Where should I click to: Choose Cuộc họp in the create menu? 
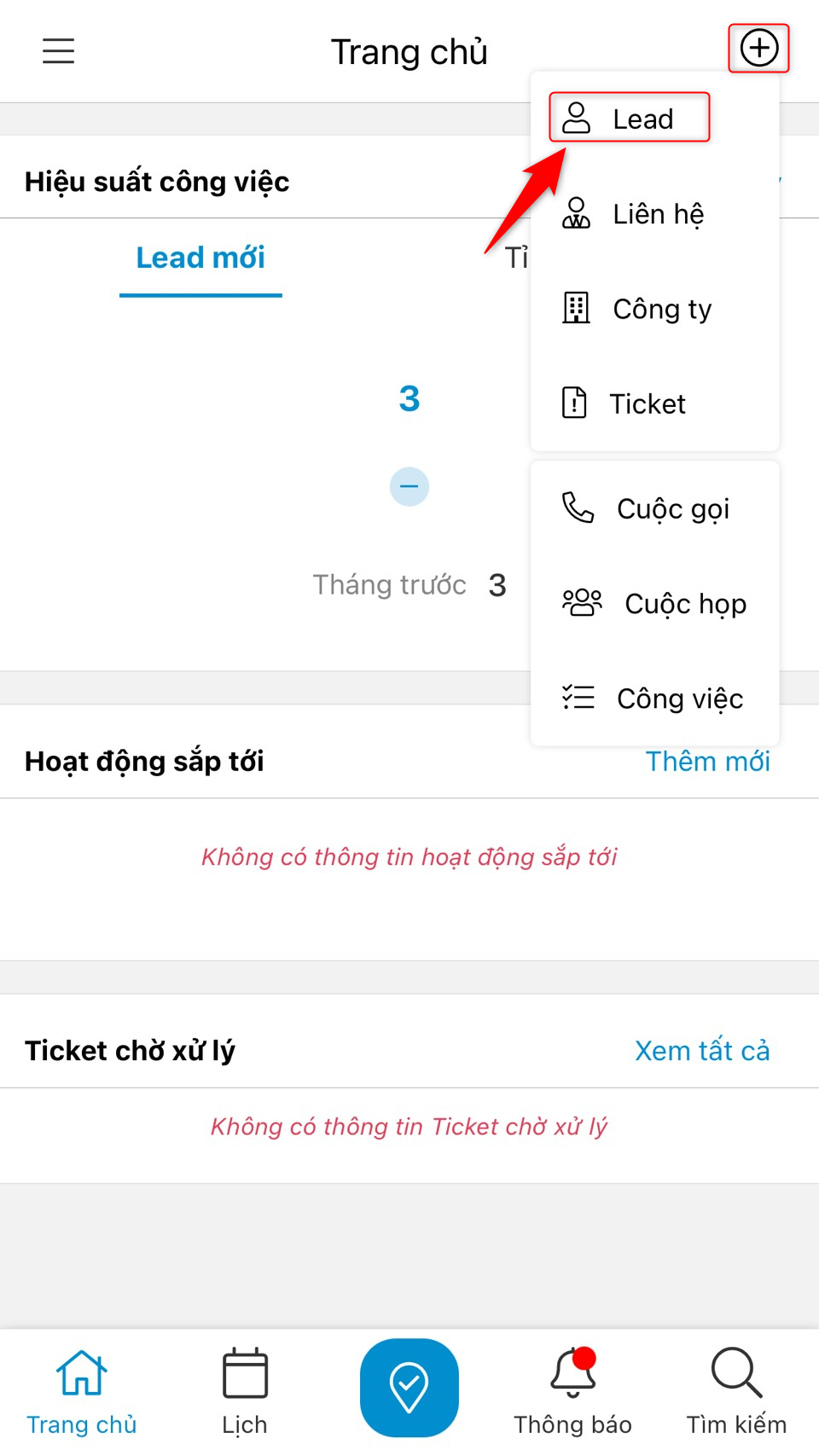tap(685, 603)
